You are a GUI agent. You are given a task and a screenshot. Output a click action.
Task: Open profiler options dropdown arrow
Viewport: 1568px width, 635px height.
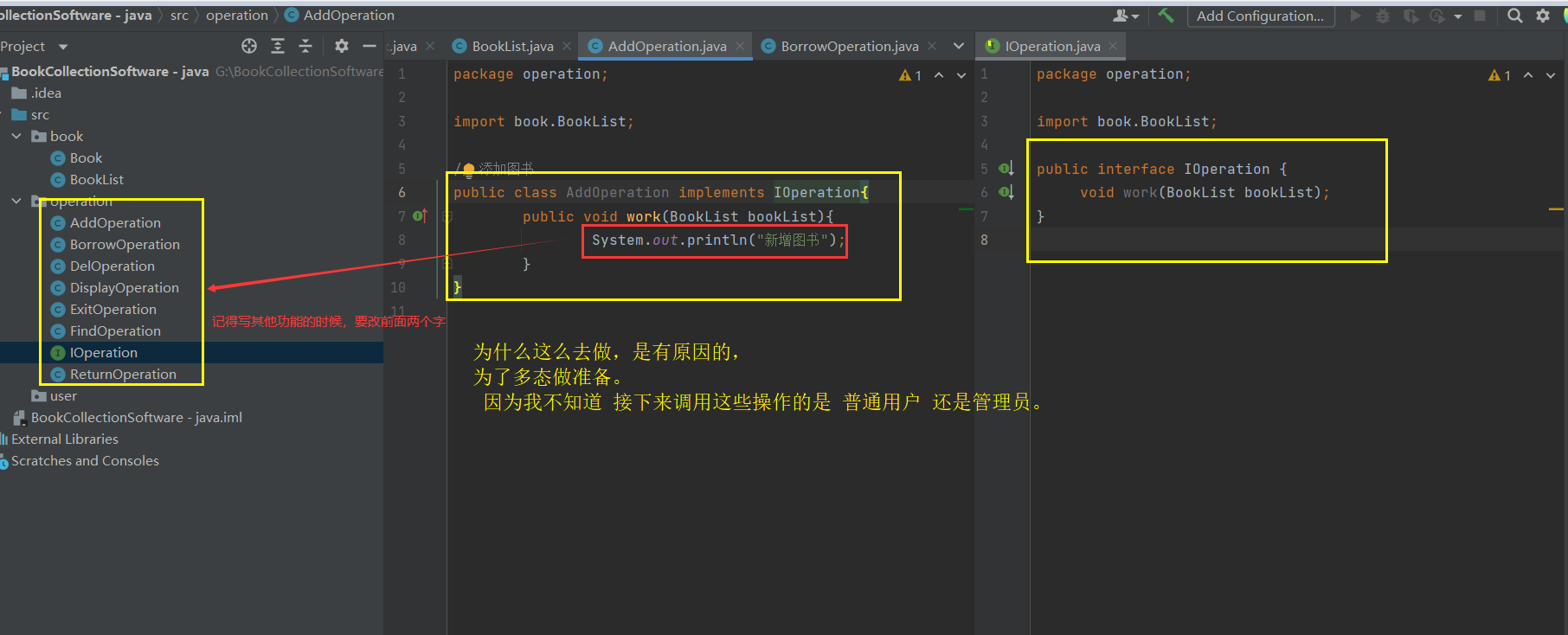1458,16
